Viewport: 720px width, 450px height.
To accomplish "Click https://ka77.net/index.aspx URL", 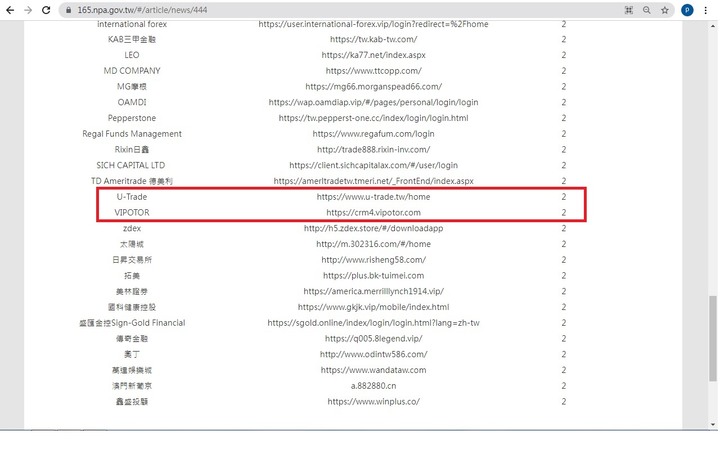I will coord(373,55).
